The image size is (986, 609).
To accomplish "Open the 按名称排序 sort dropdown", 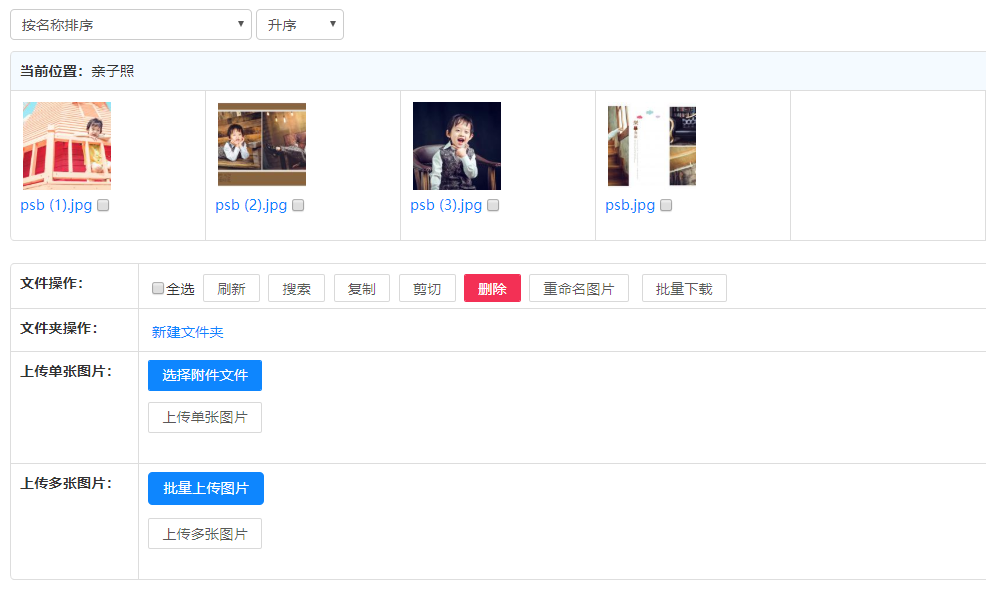I will pyautogui.click(x=130, y=25).
